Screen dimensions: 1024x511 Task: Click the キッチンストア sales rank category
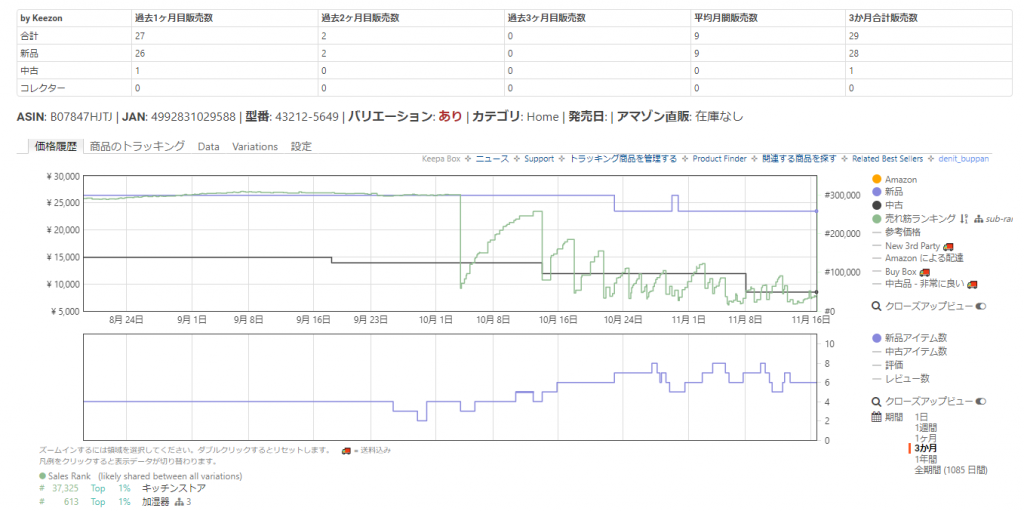coord(174,489)
